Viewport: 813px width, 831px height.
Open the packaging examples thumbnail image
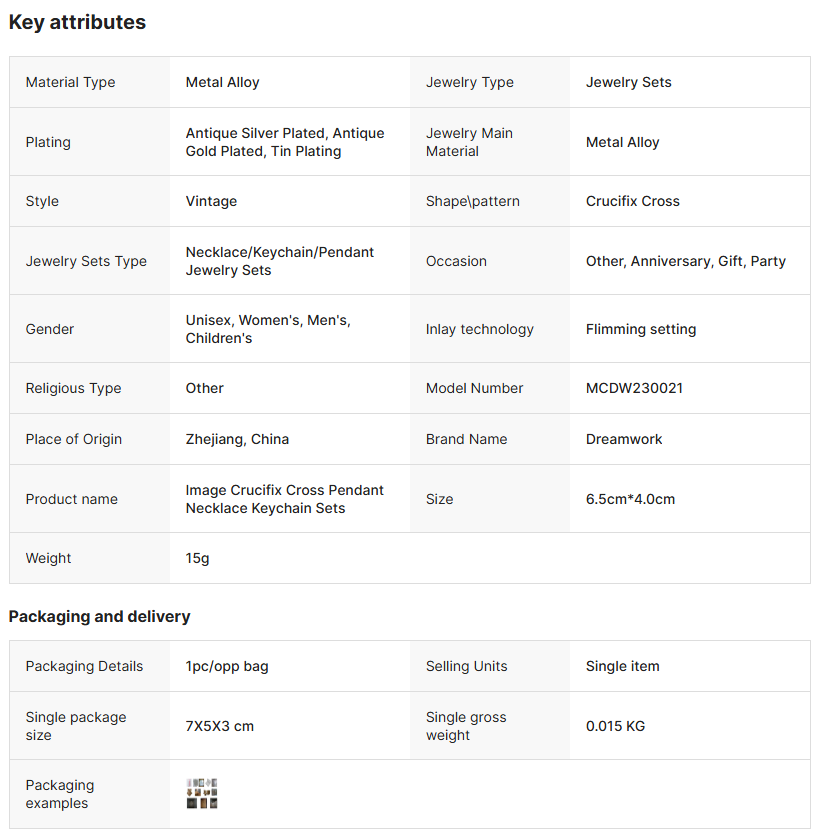tap(202, 794)
